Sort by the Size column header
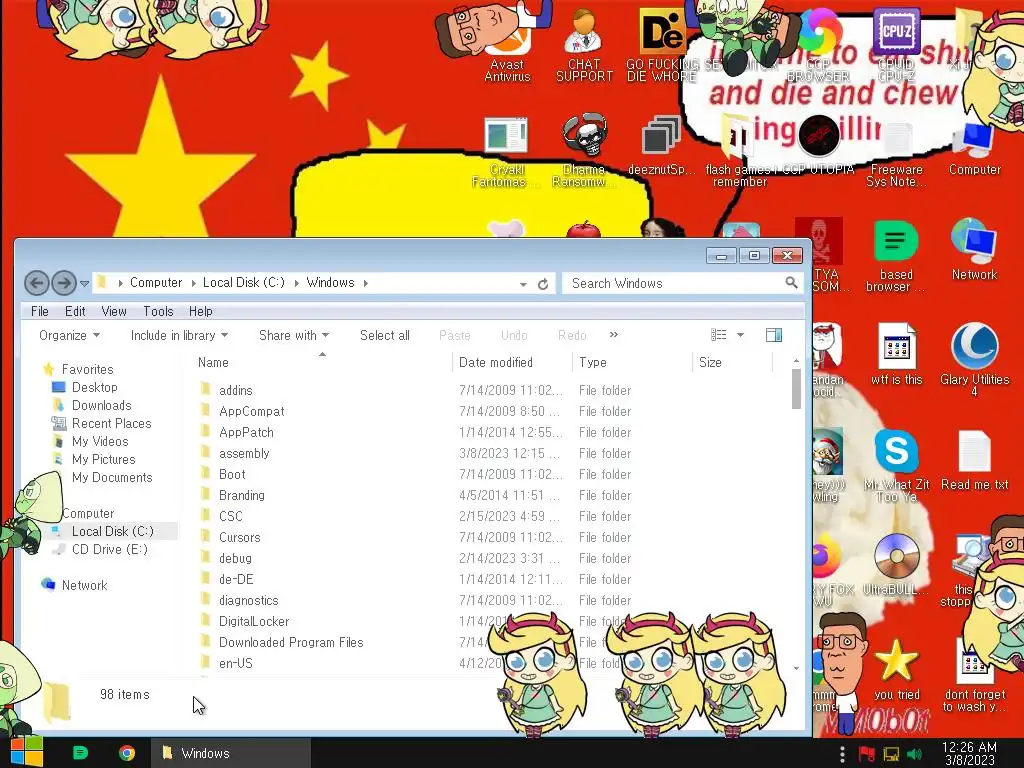 pos(731,362)
